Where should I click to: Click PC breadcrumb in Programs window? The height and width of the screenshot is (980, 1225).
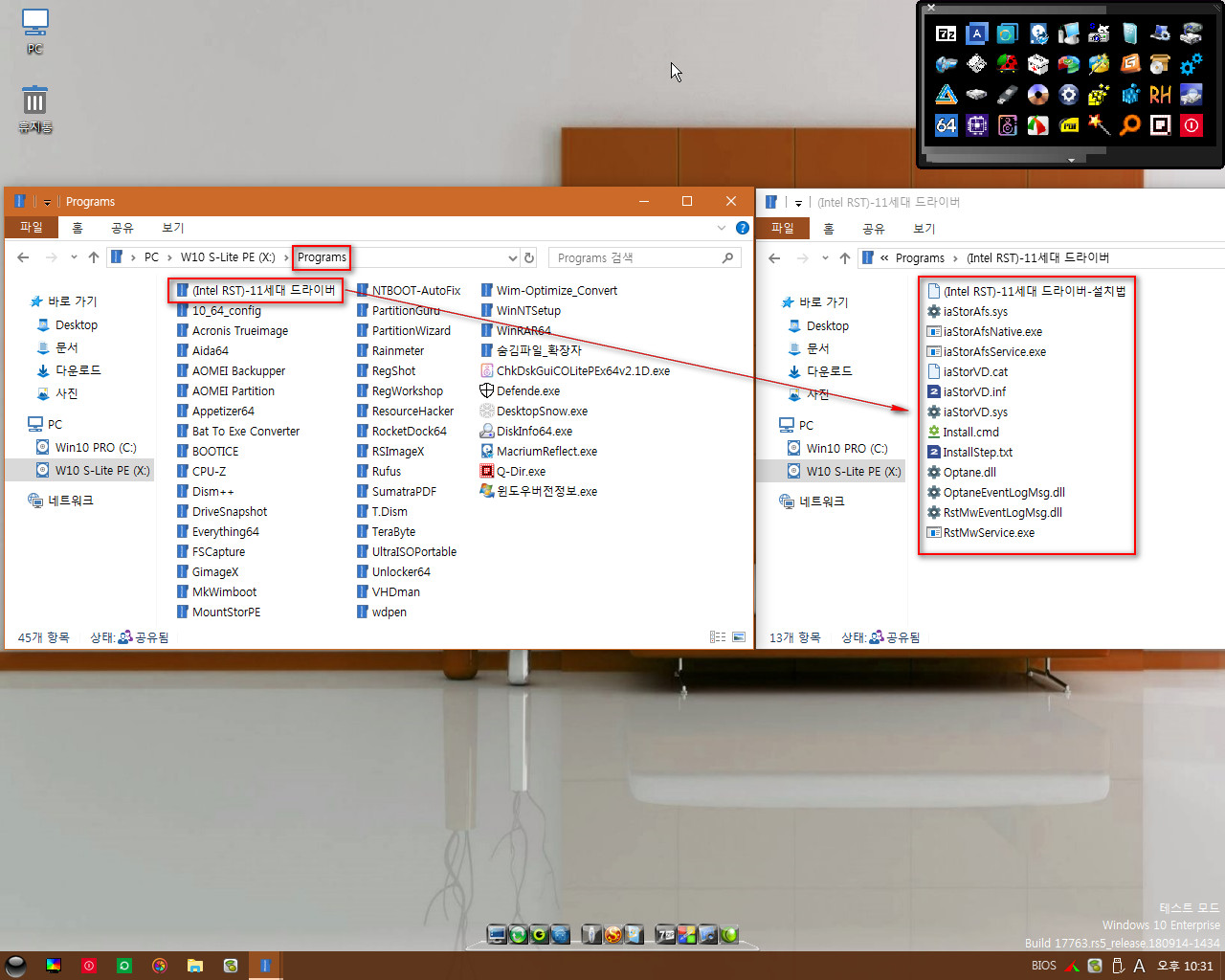[151, 257]
